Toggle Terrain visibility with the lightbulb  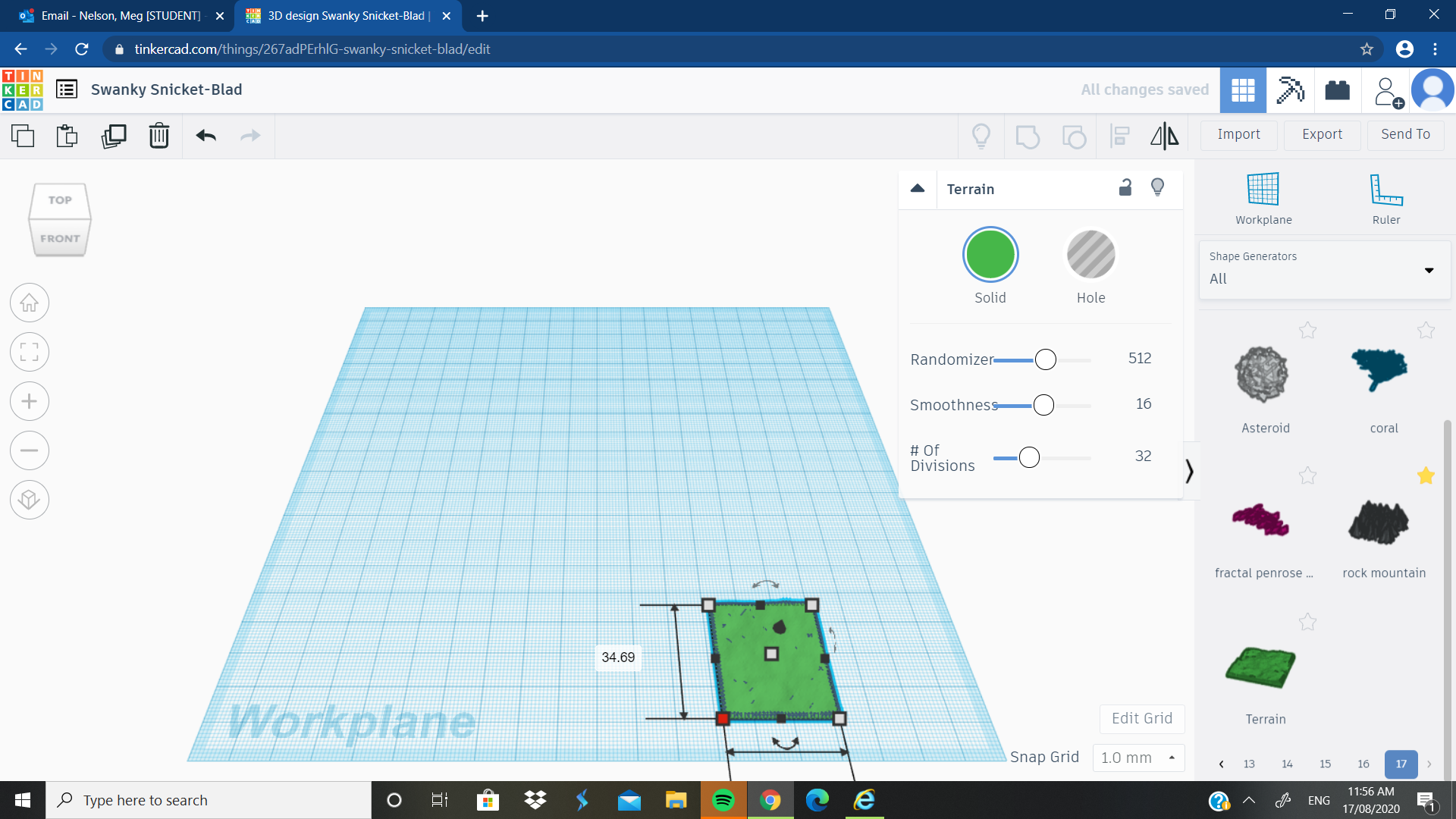tap(1157, 187)
